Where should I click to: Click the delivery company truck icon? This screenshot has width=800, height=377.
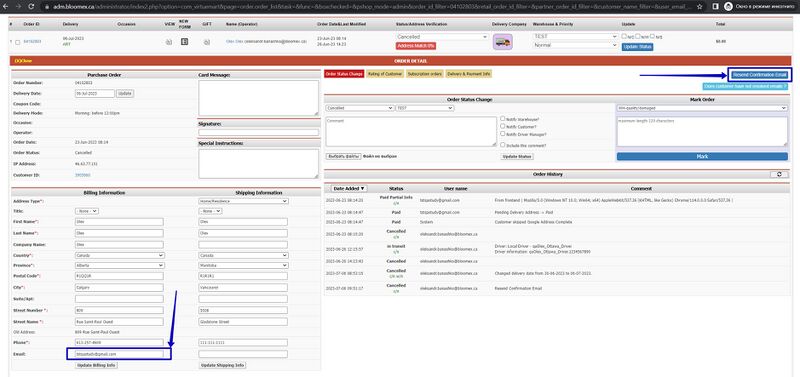503,42
